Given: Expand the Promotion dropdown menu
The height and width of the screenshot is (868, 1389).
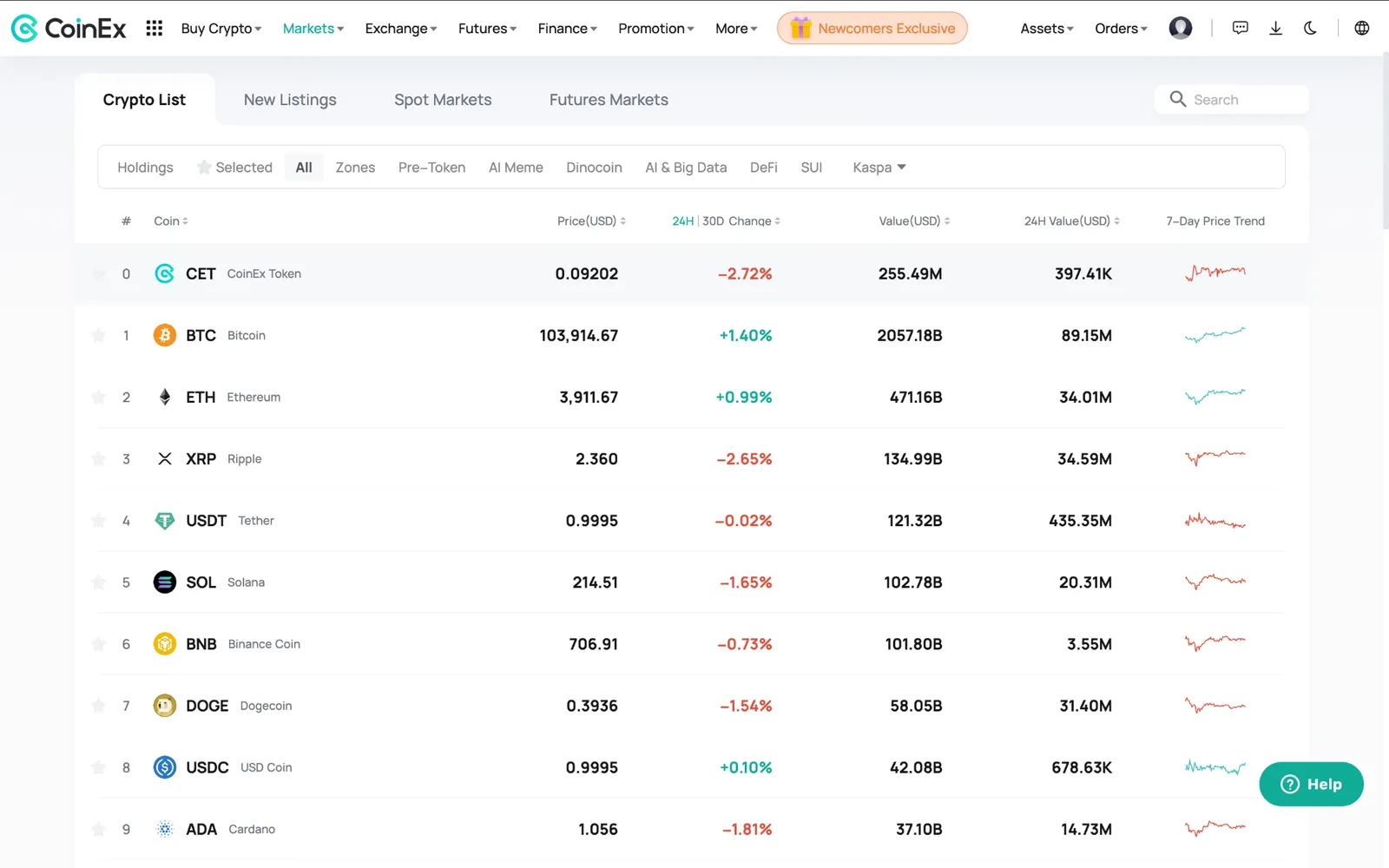Looking at the screenshot, I should click(x=656, y=29).
